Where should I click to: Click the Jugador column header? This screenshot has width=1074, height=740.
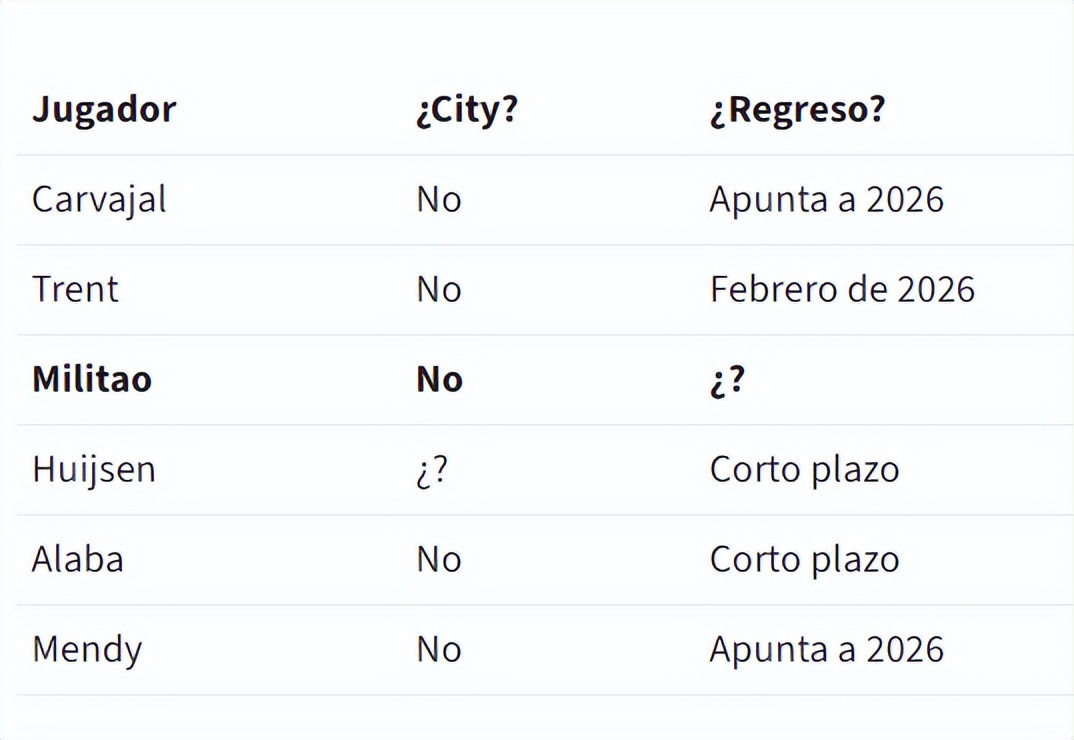[104, 109]
